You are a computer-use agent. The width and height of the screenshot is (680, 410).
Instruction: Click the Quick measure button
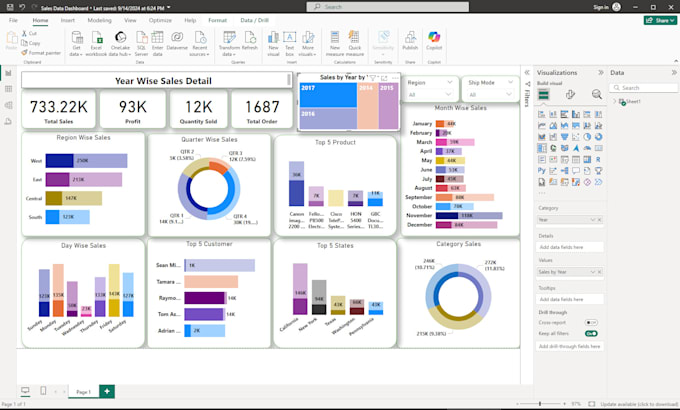(355, 43)
